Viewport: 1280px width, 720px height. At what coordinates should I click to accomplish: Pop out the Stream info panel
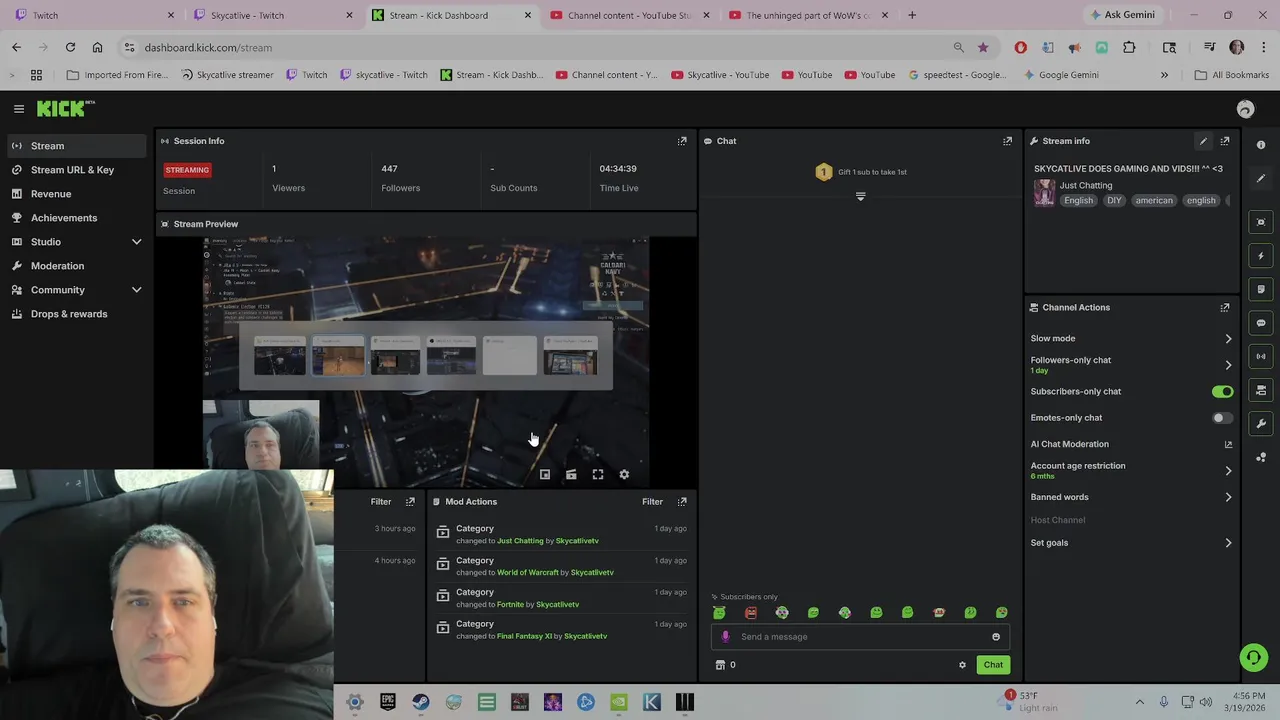1225,141
